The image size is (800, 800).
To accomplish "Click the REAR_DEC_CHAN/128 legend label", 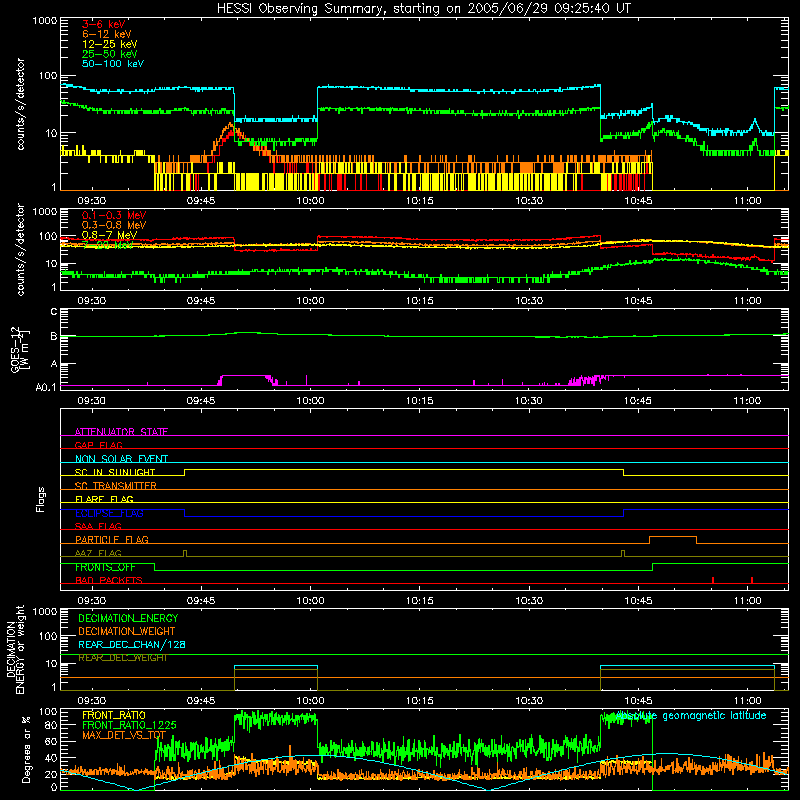I will pyautogui.click(x=132, y=644).
